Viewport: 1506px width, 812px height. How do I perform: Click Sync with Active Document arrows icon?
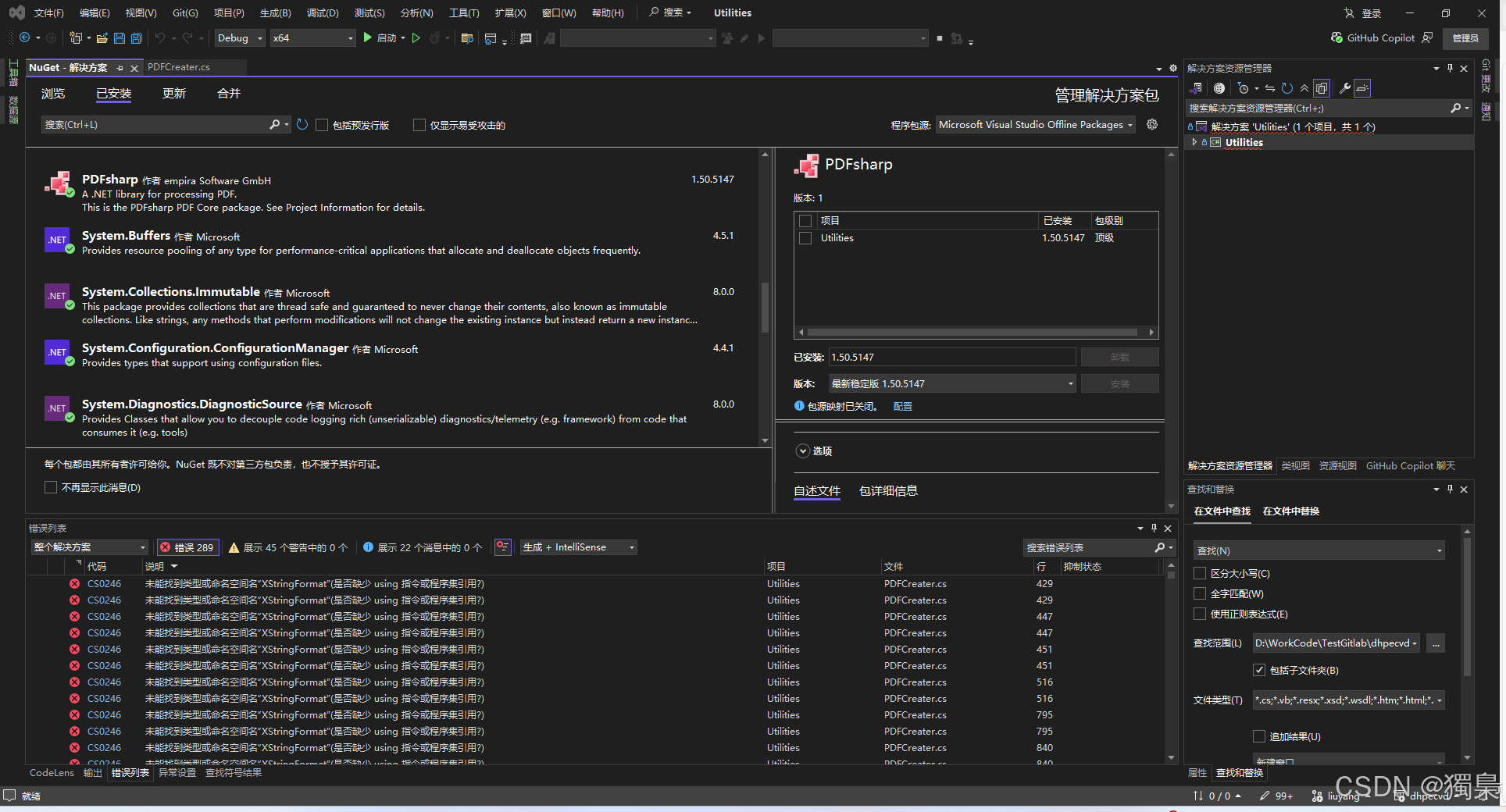coord(1270,88)
